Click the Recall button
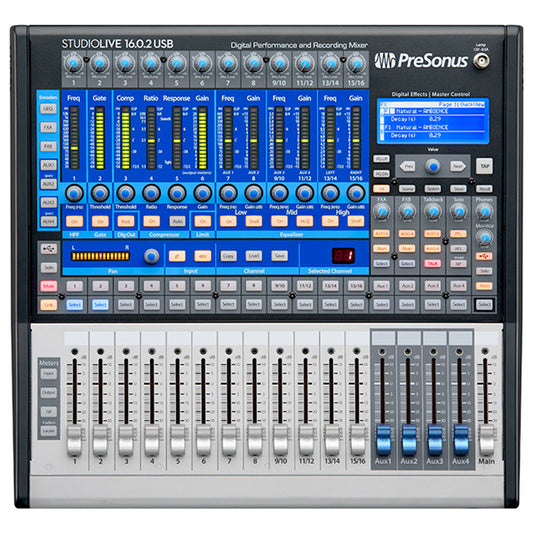The width and height of the screenshot is (533, 533). (x=484, y=188)
